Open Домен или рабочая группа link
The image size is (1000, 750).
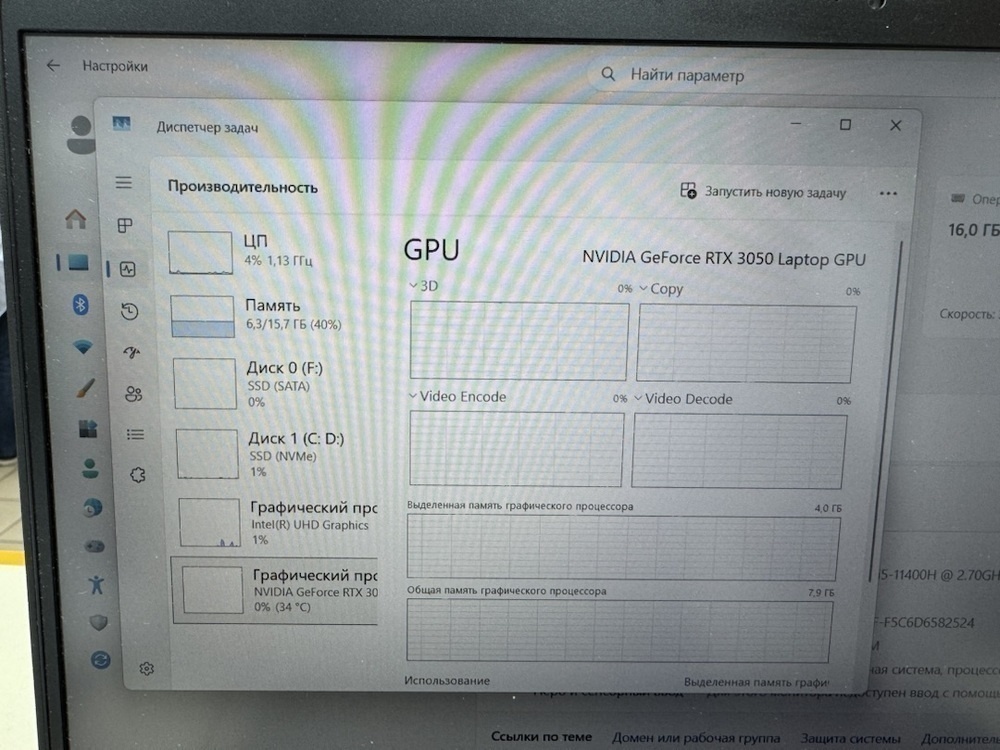coord(696,738)
